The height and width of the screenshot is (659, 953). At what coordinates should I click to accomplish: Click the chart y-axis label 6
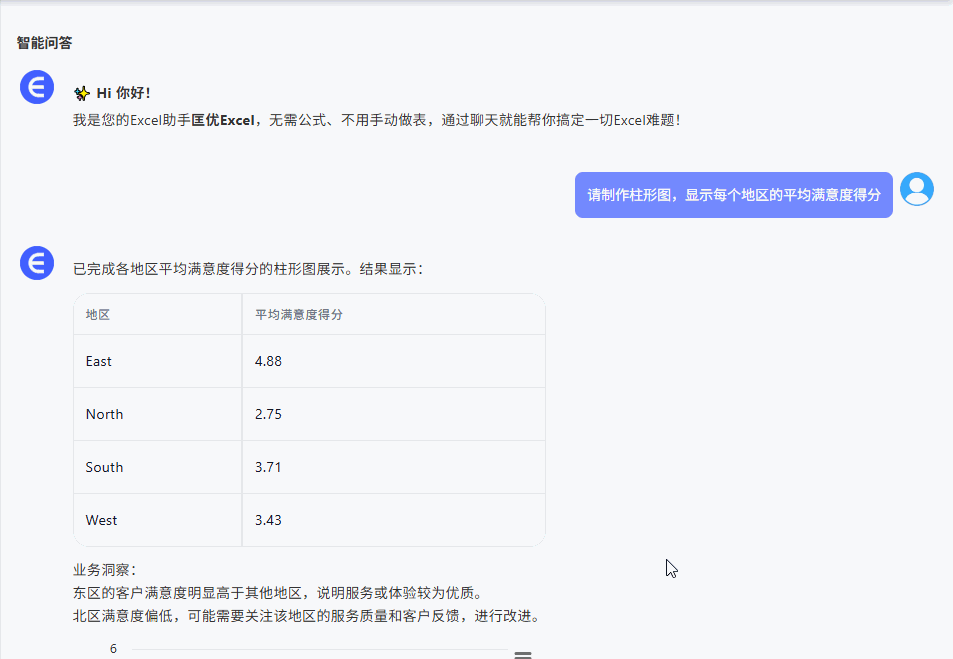click(113, 649)
